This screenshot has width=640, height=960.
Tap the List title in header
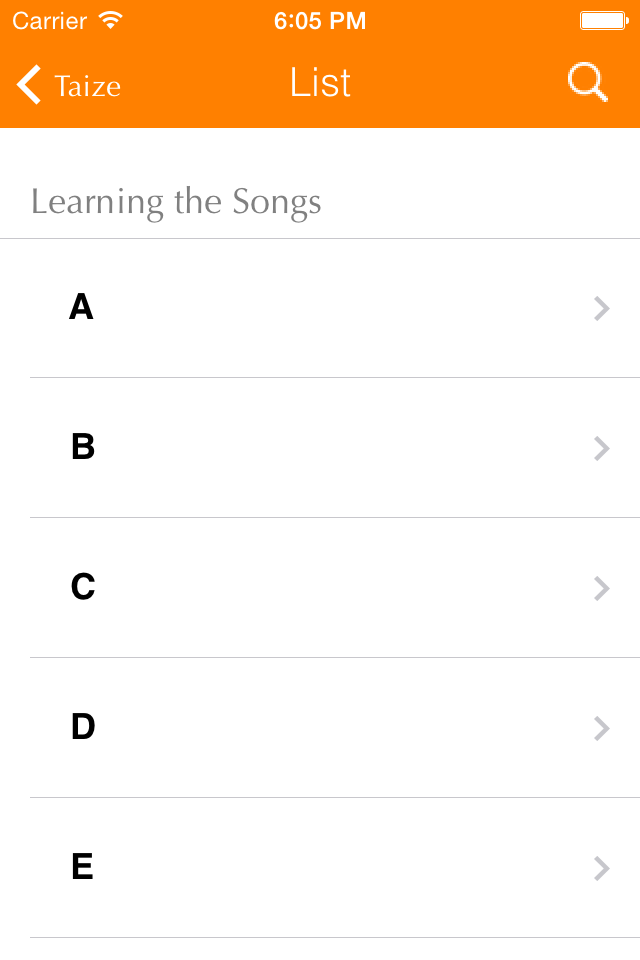coord(320,83)
